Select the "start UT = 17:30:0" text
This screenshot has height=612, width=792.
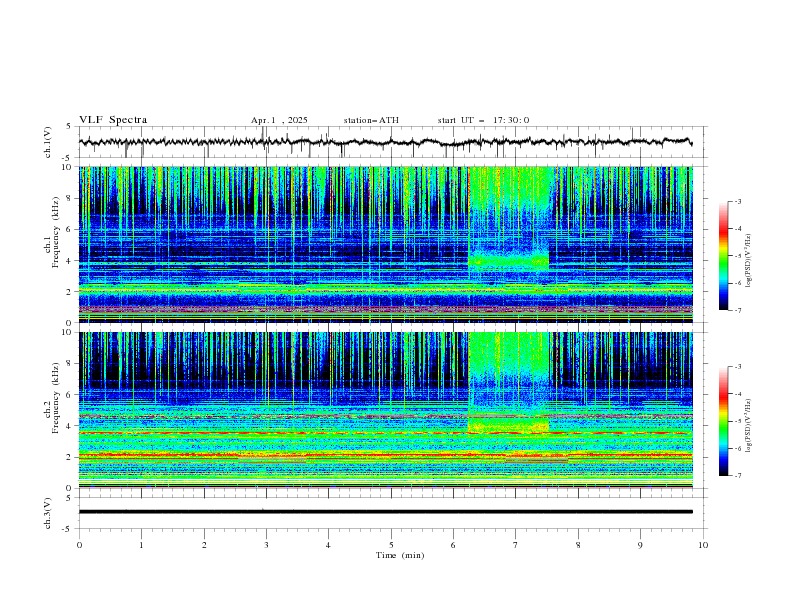tap(483, 120)
